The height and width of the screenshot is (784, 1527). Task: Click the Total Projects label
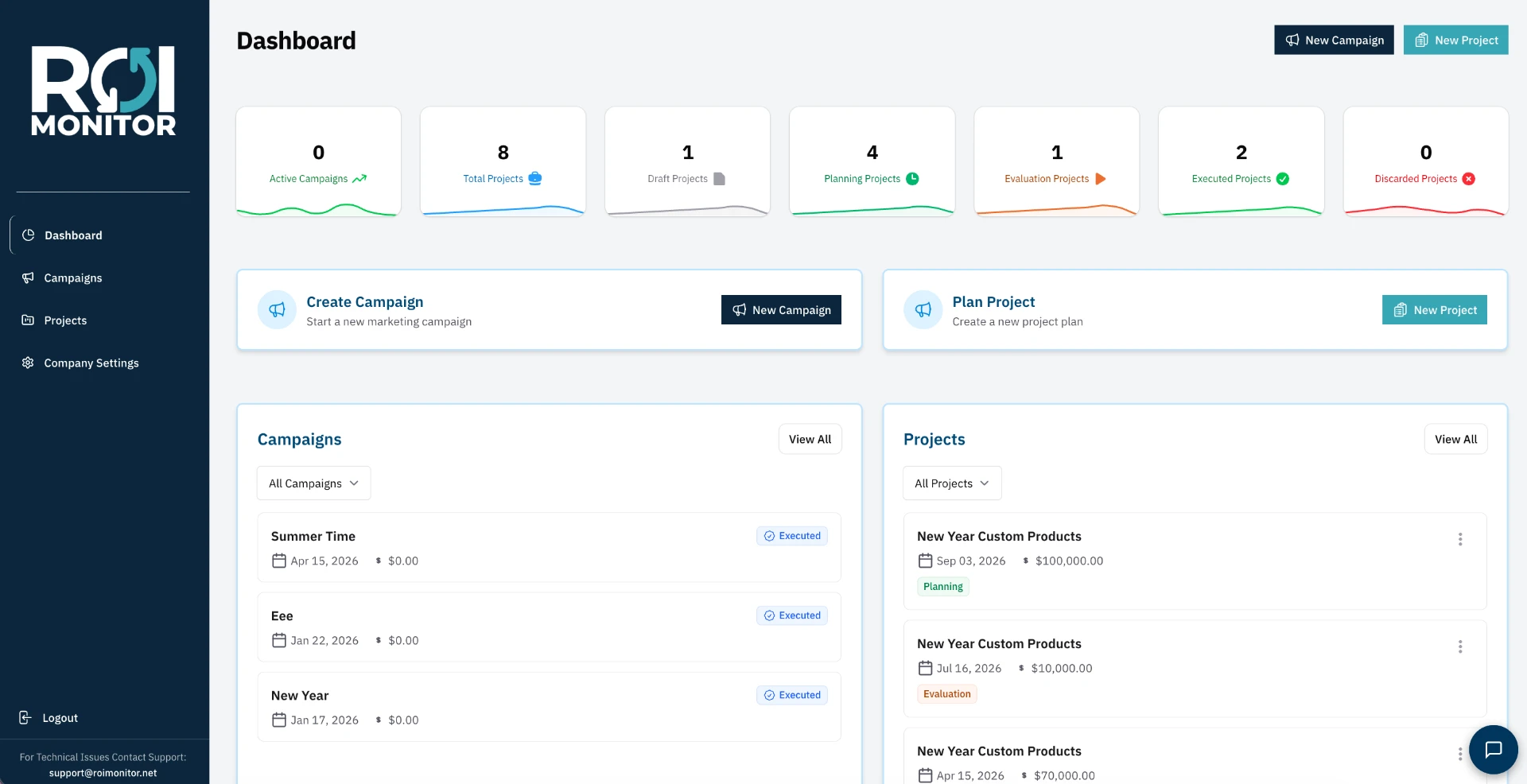pyautogui.click(x=493, y=179)
